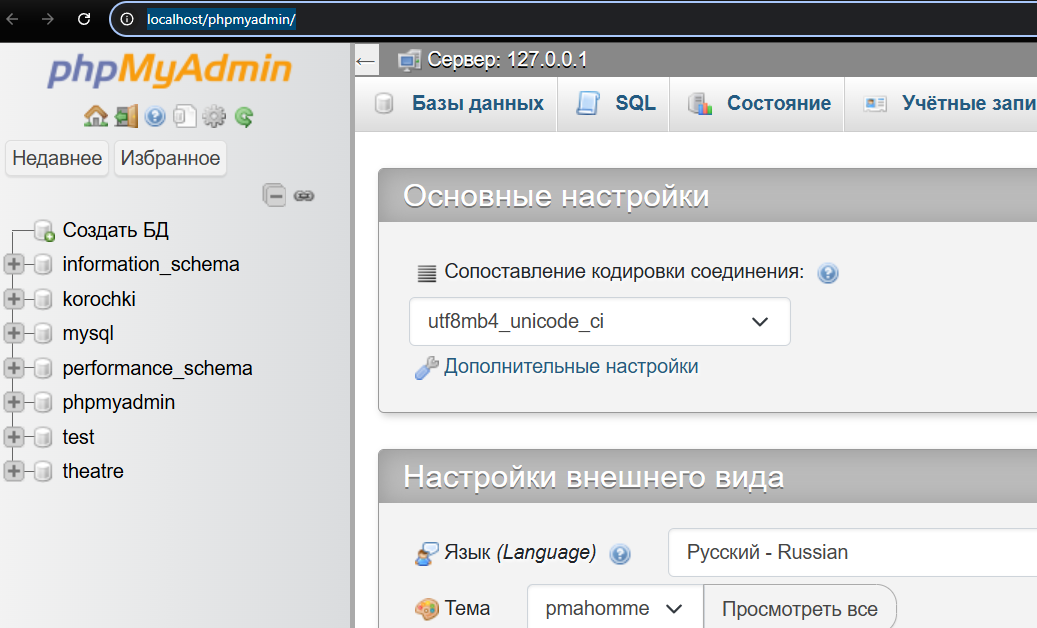
Task: Select the mysql database in tree
Action: point(88,334)
